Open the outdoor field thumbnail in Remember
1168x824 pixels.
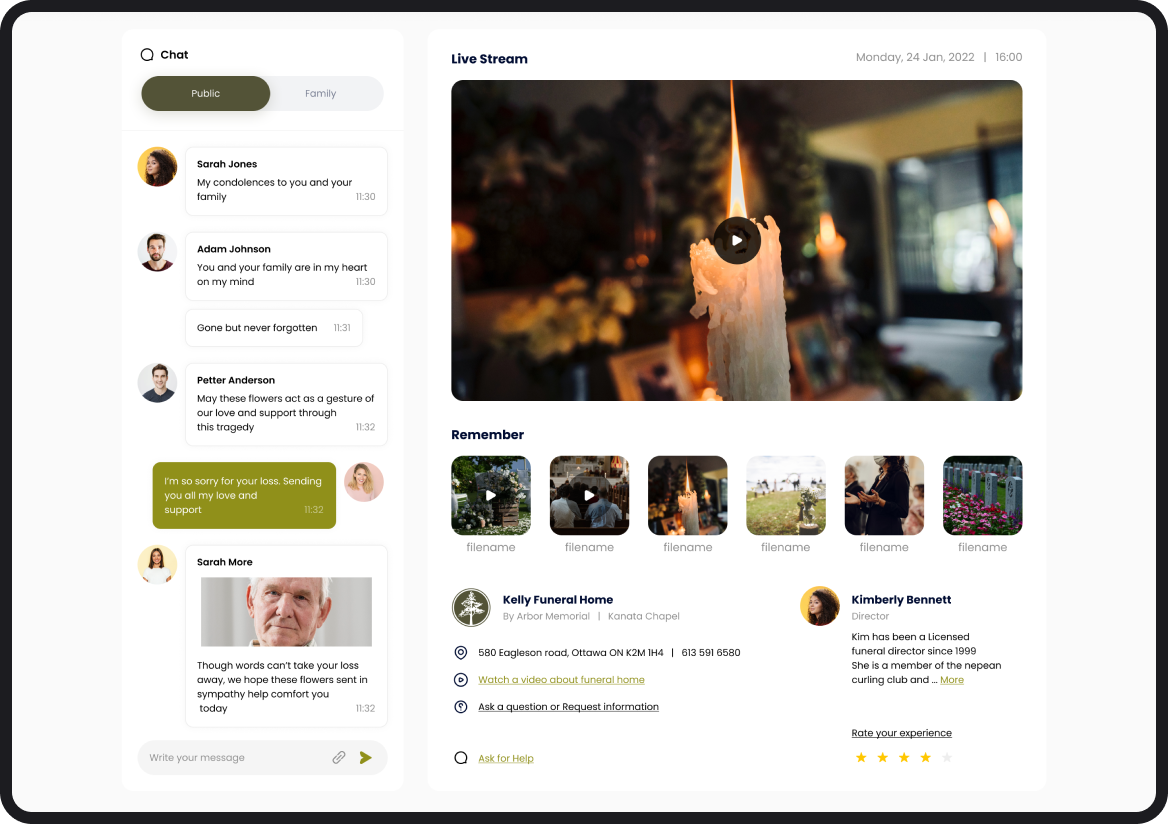[786, 495]
